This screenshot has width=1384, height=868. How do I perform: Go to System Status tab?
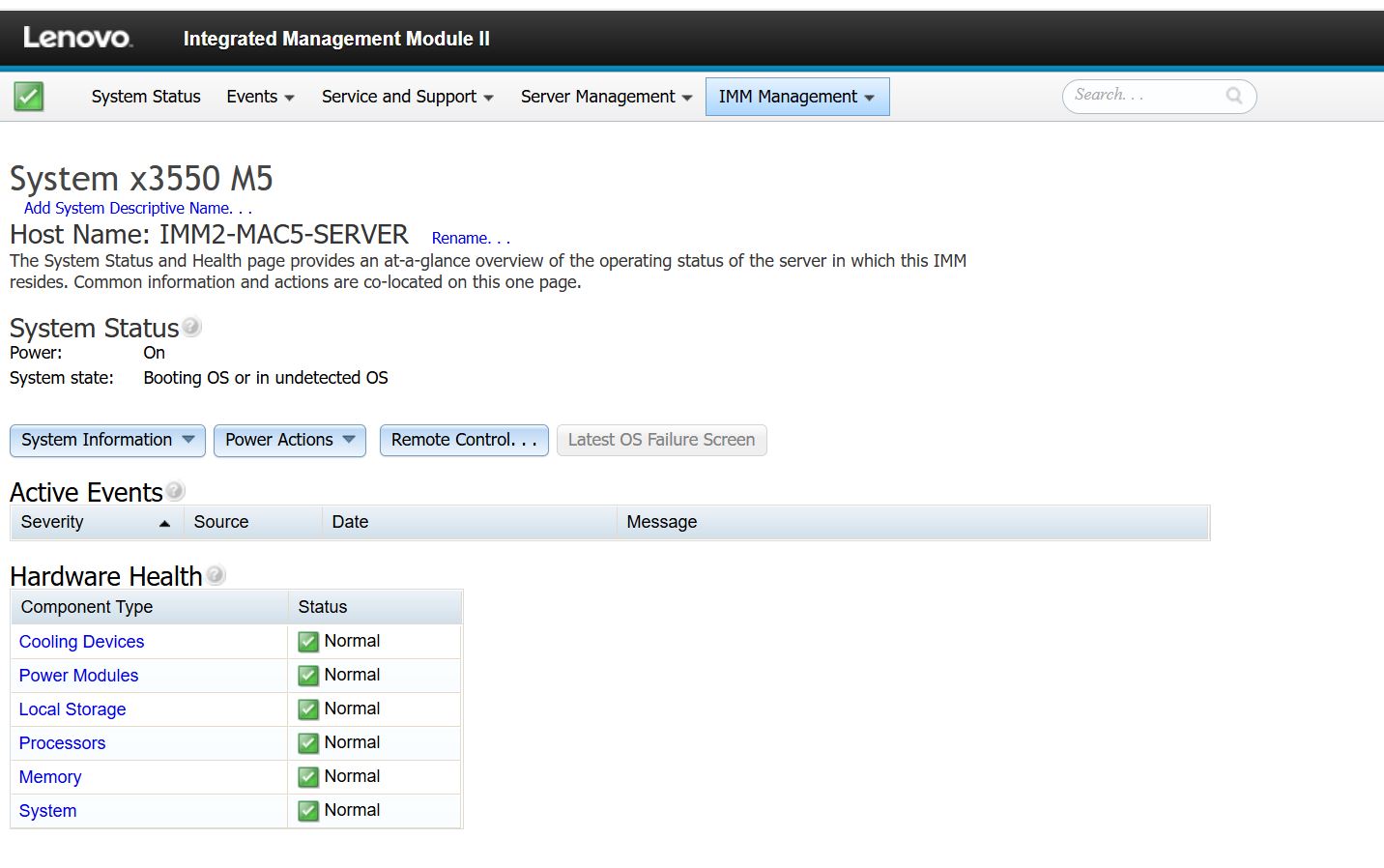(x=146, y=97)
